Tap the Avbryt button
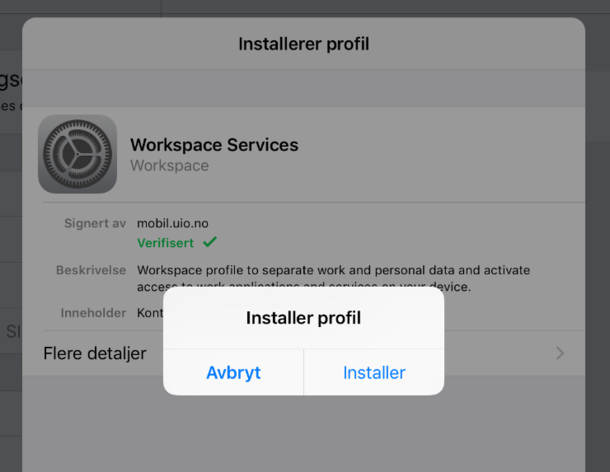This screenshot has height=472, width=610. pyautogui.click(x=233, y=373)
